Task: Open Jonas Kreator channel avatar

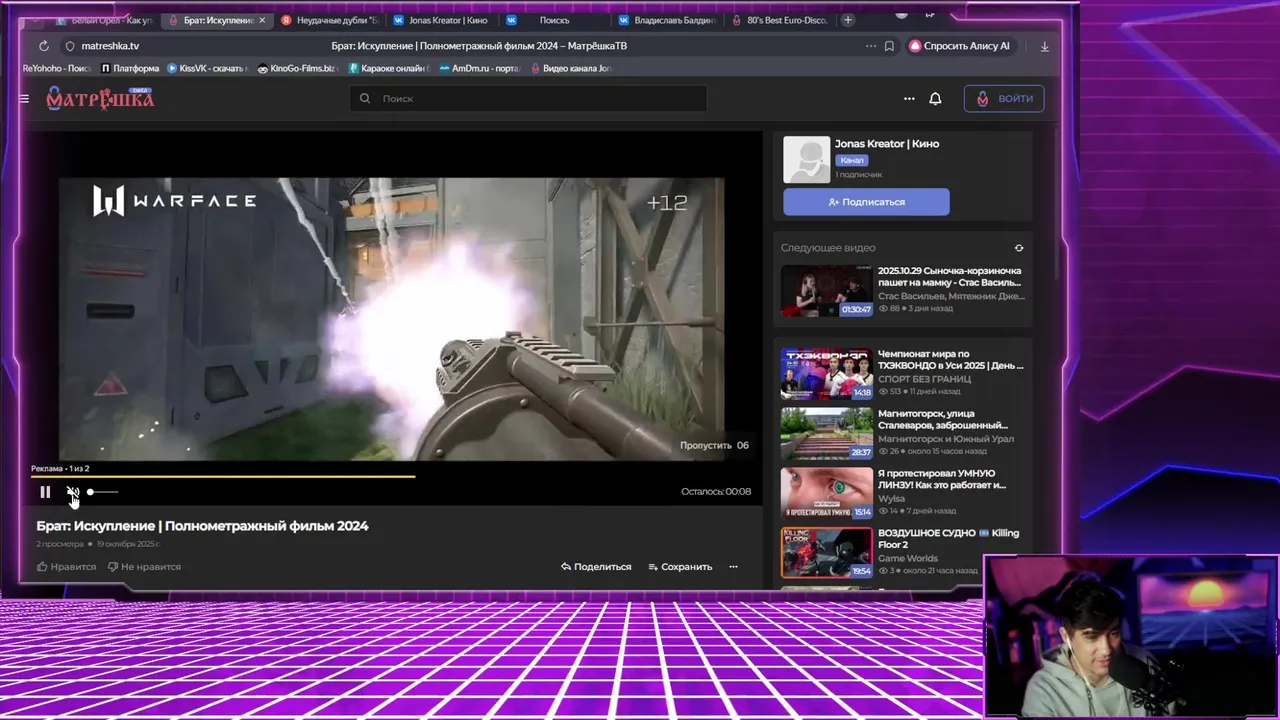Action: (807, 159)
